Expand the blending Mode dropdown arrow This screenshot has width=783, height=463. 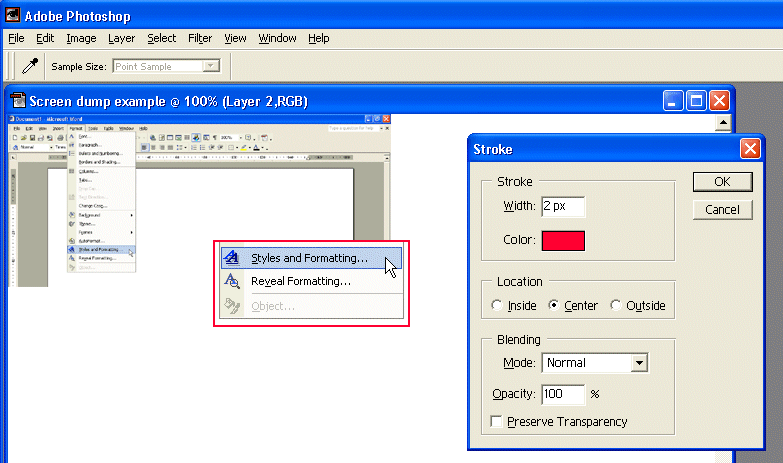coord(639,363)
